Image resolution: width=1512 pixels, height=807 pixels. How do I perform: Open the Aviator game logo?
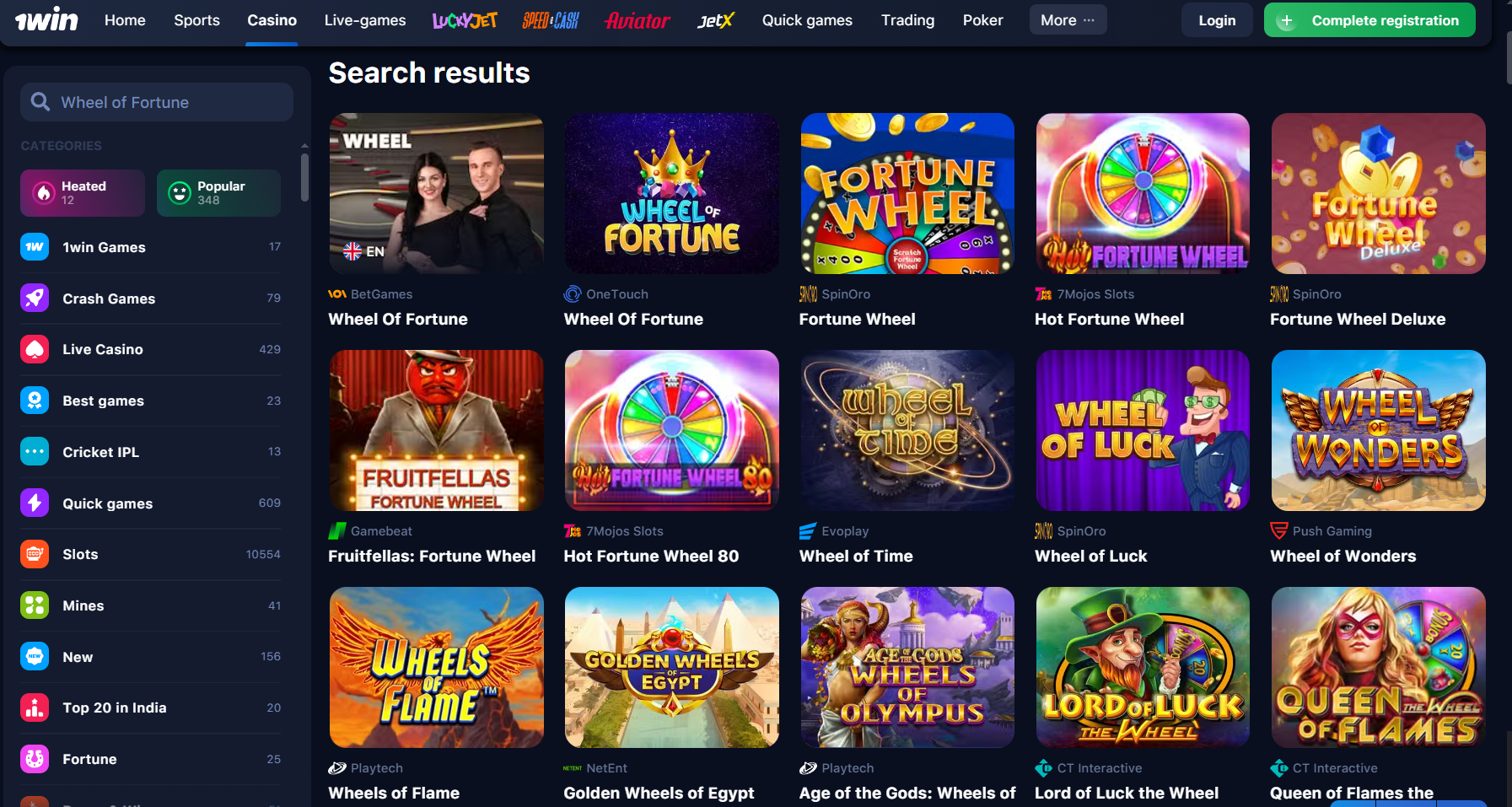638,20
